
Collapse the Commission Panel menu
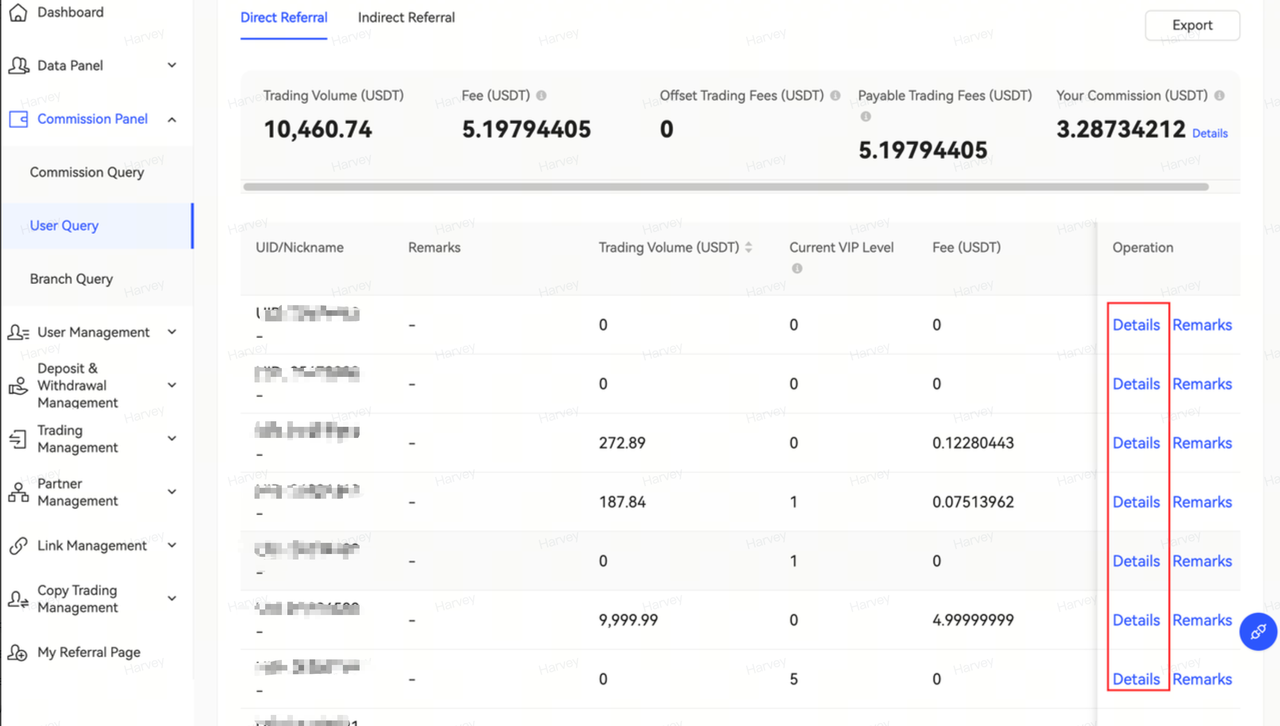point(172,120)
